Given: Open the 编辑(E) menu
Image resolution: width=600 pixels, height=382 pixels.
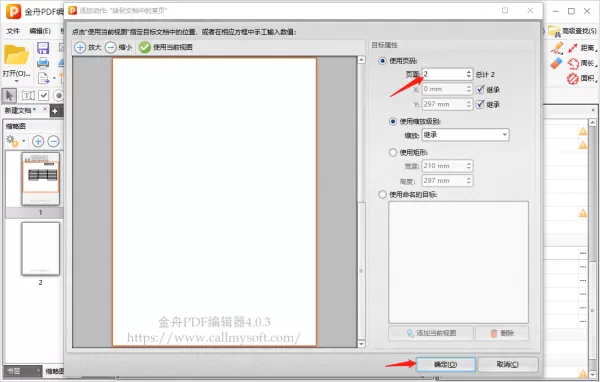Looking at the screenshot, I should tap(40, 31).
